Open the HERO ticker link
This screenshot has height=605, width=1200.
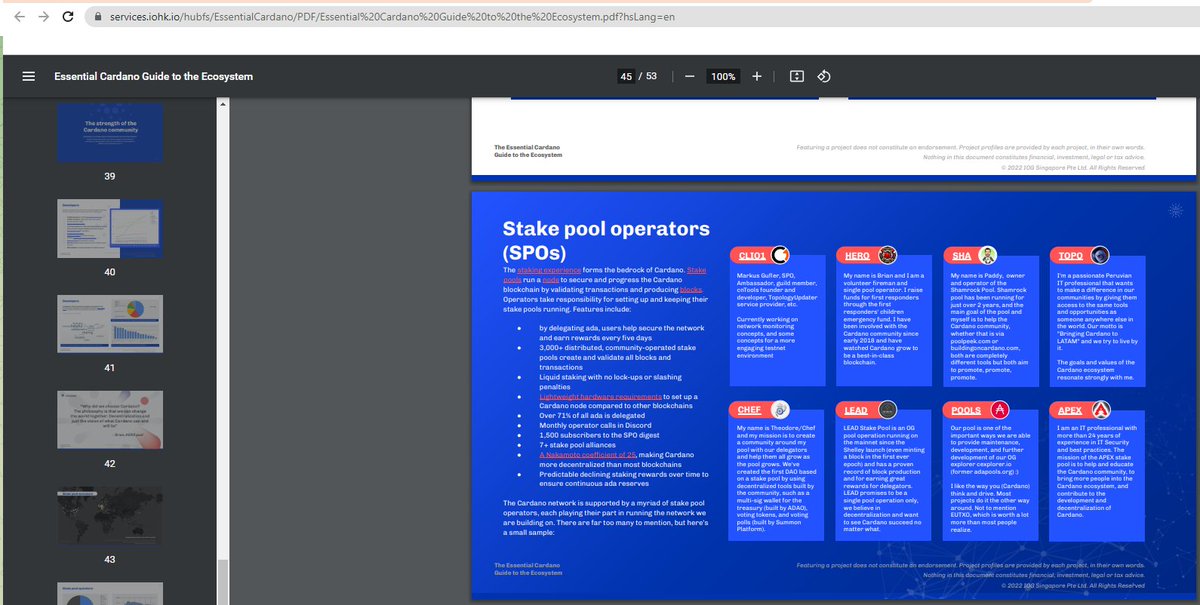click(x=857, y=256)
